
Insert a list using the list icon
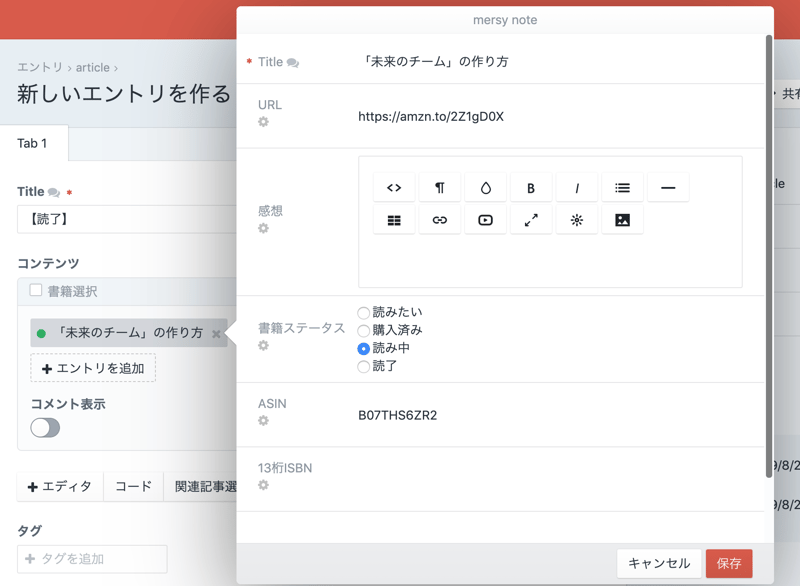point(622,188)
